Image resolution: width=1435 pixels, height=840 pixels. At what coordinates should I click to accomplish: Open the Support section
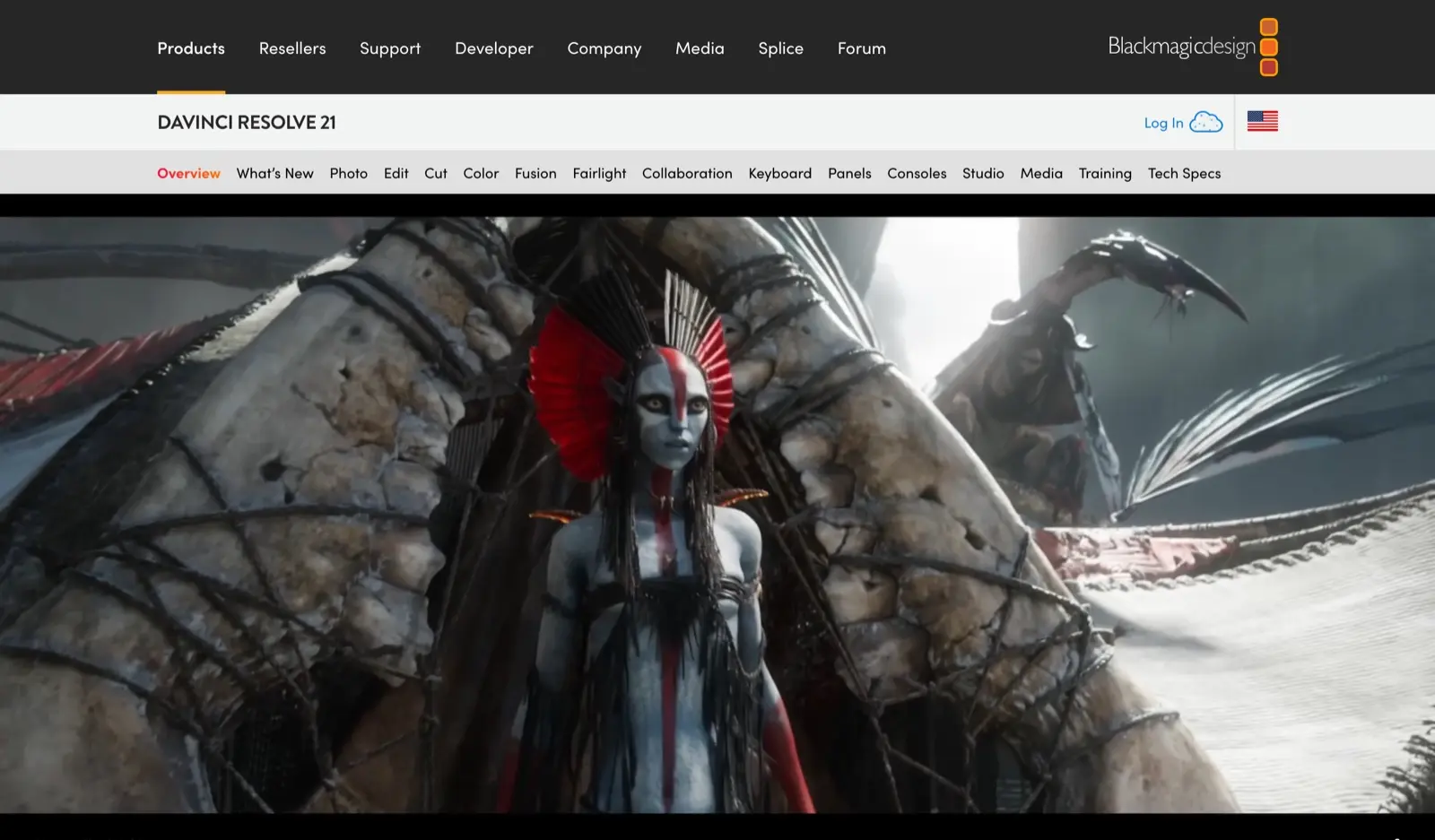click(x=390, y=48)
